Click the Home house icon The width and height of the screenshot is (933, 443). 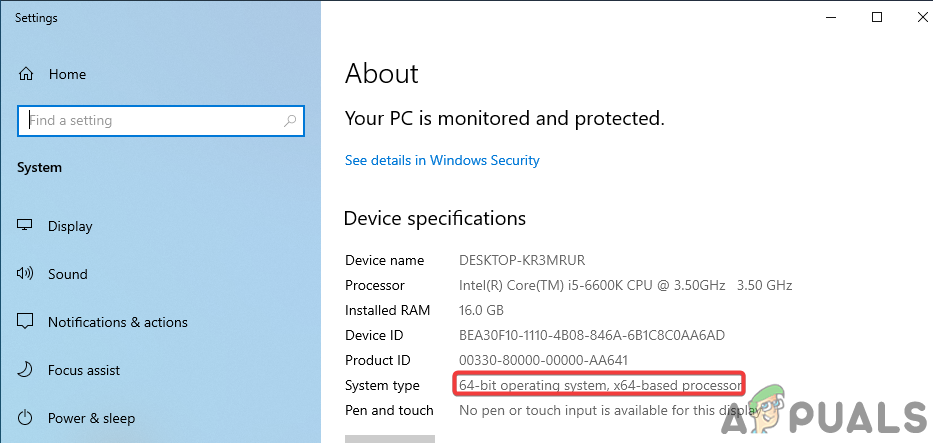[26, 74]
